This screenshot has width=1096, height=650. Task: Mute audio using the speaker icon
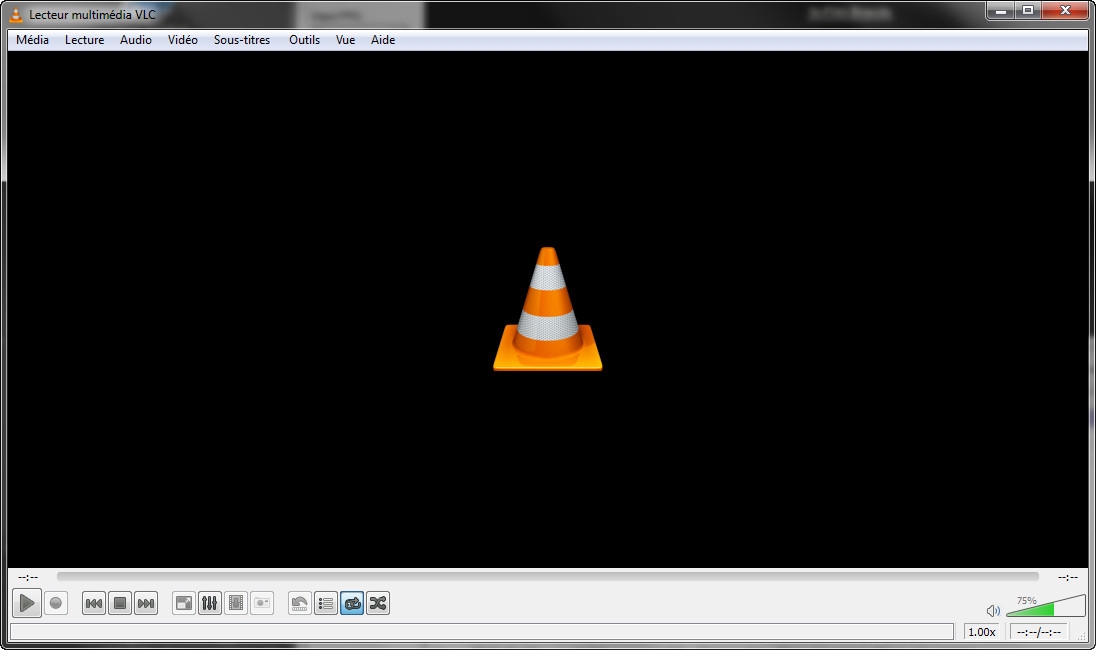coord(993,611)
